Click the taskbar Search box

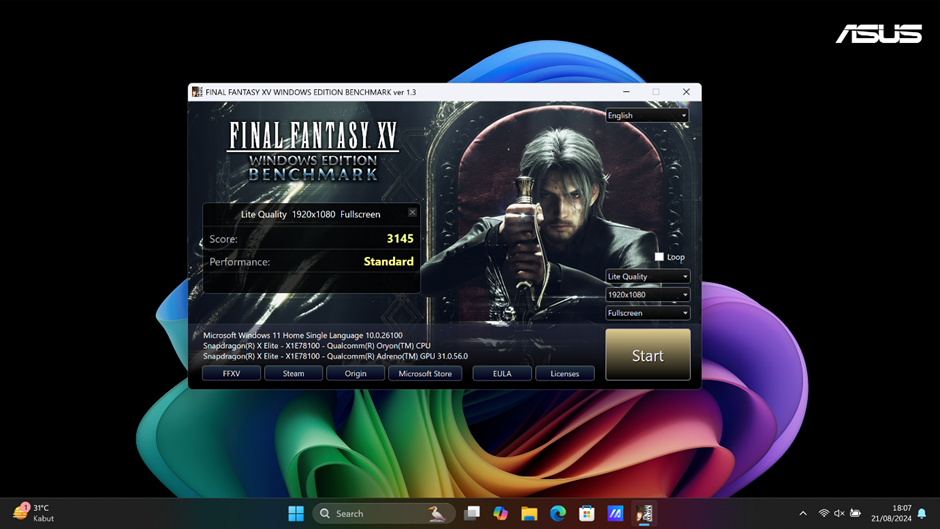coord(384,513)
